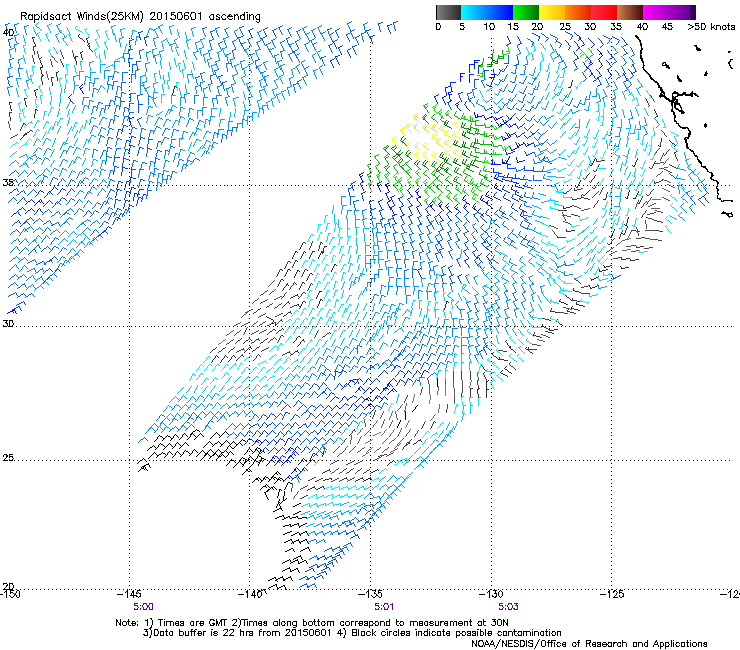Click the -130 longitude axis label
Screen dimensions: 740x650
[491, 594]
